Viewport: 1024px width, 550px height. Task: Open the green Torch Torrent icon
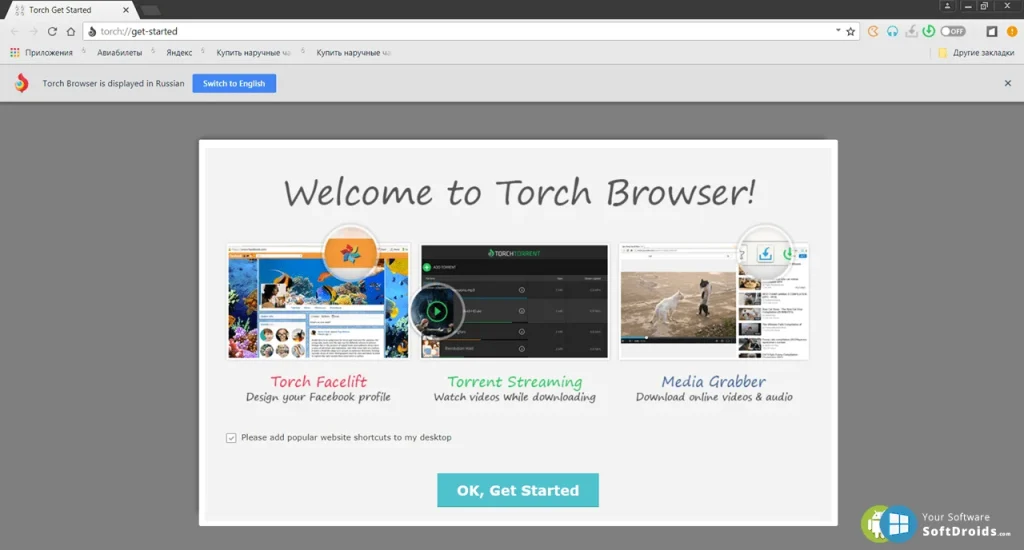pyautogui.click(x=929, y=31)
